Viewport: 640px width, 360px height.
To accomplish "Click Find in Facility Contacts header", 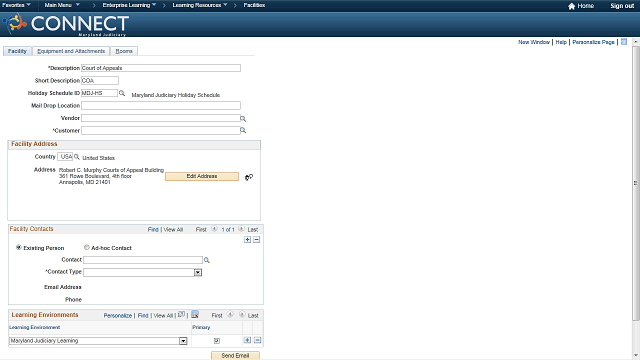I will [x=153, y=229].
